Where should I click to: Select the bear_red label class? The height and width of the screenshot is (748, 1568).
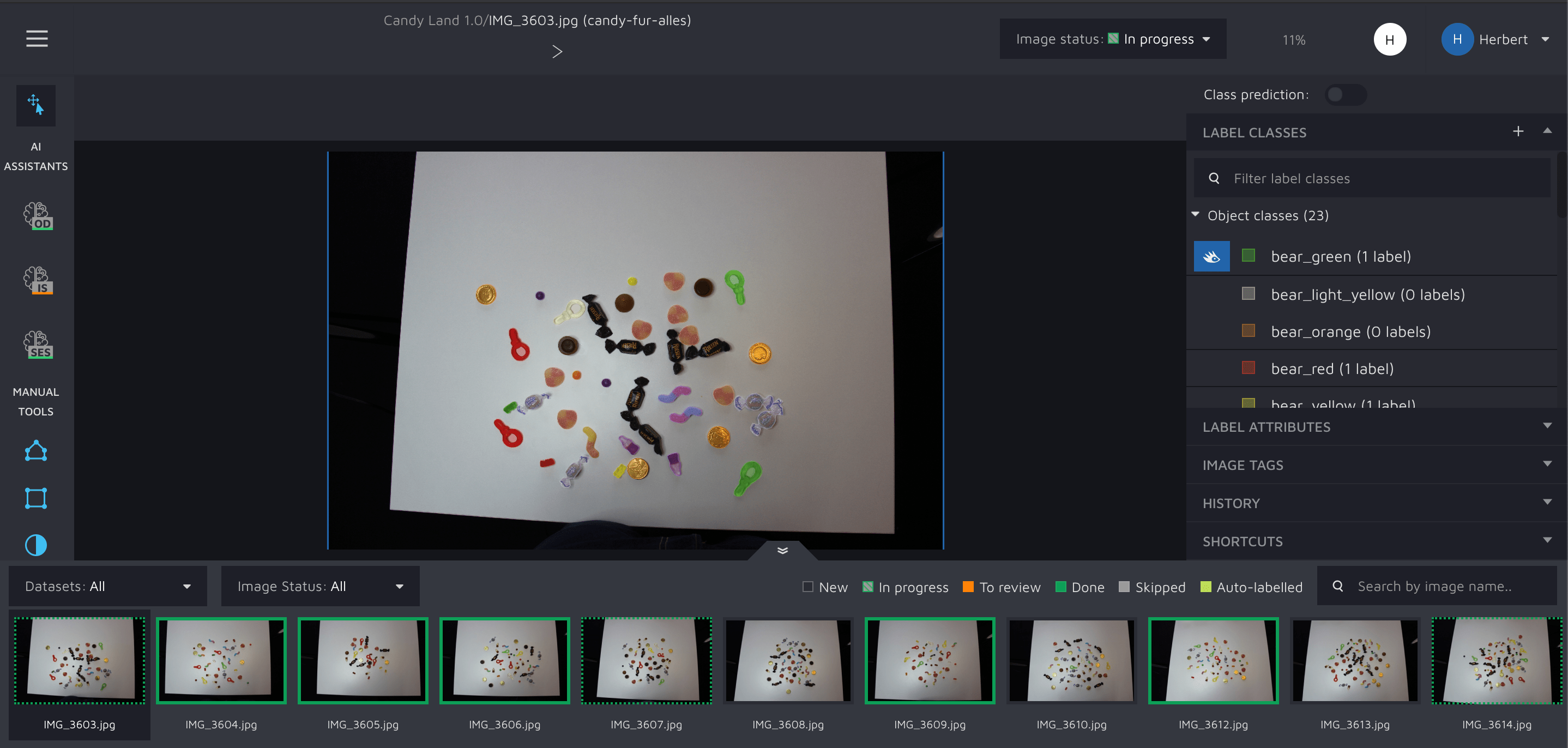(1332, 369)
